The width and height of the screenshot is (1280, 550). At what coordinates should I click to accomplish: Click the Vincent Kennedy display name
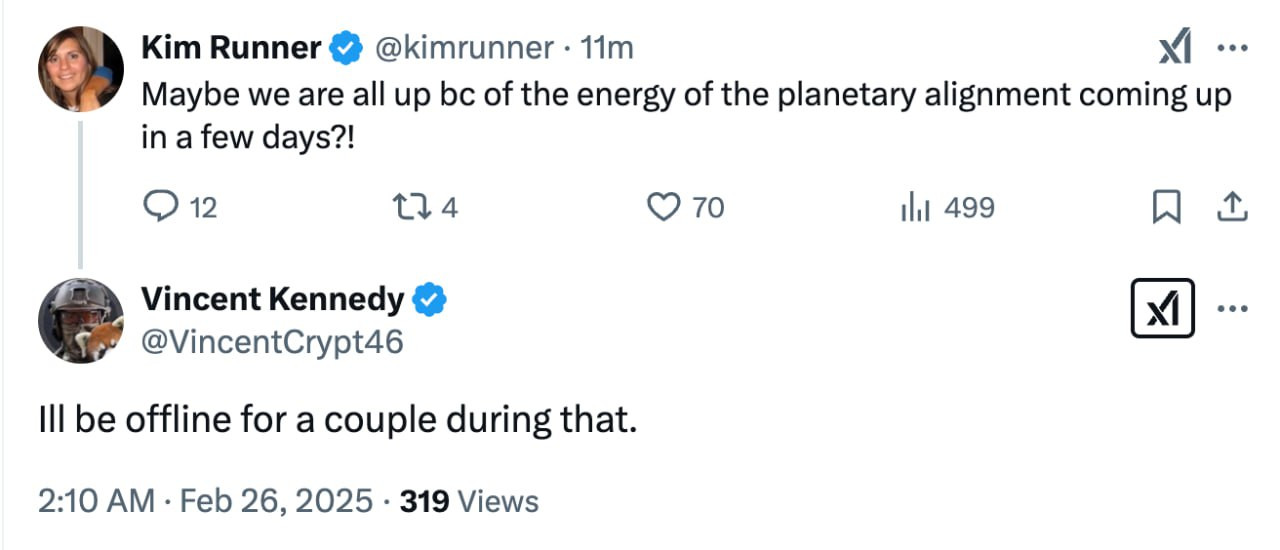point(272,299)
